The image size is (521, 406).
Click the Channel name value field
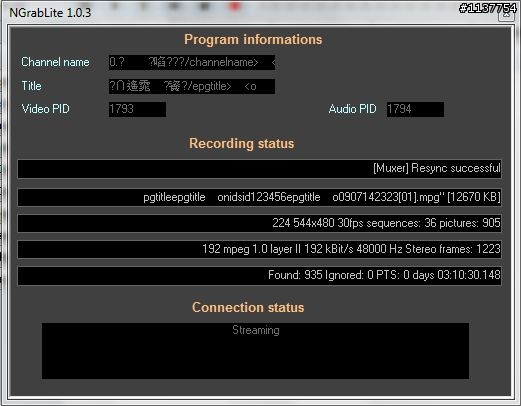point(192,62)
